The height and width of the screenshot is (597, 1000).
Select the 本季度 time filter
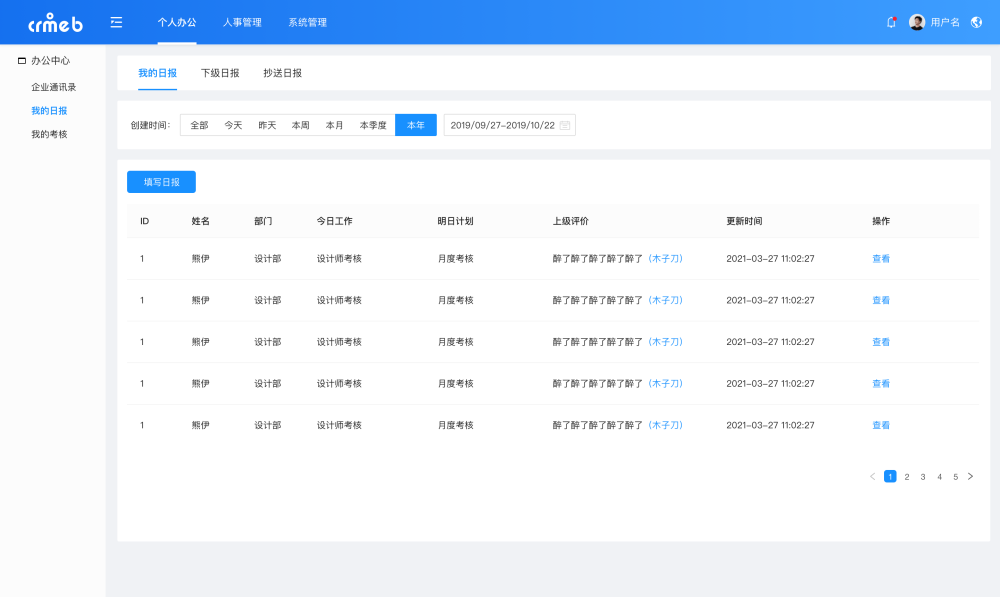pyautogui.click(x=373, y=125)
